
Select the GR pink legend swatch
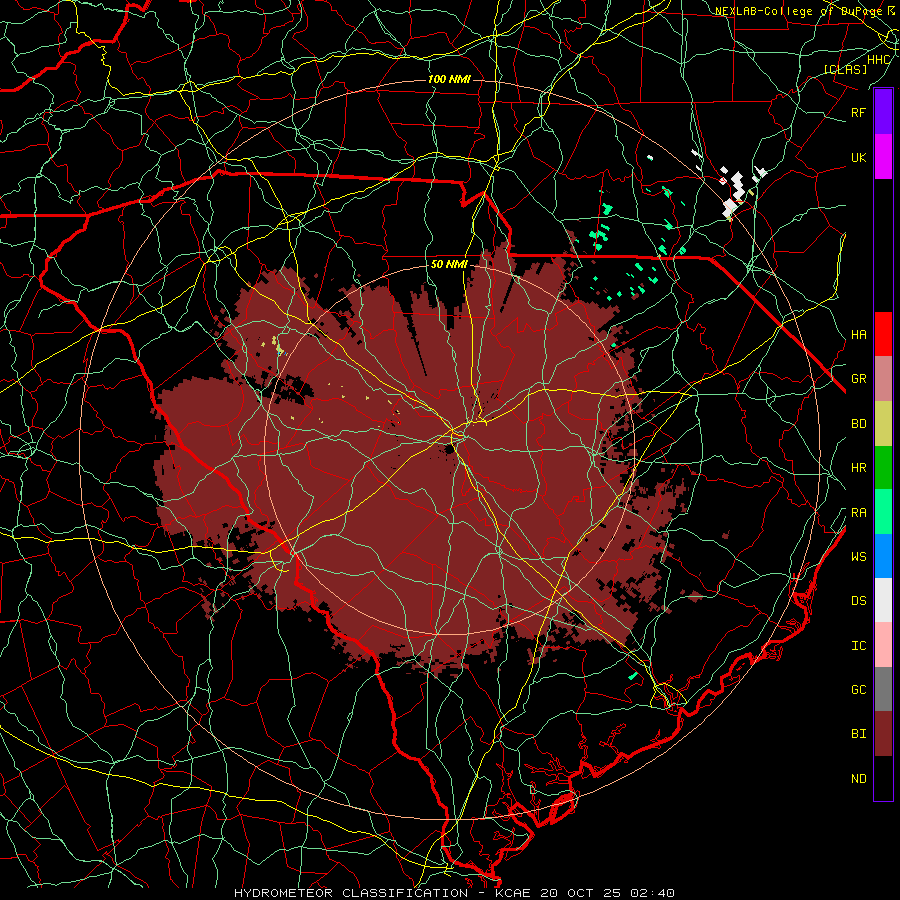click(x=883, y=379)
